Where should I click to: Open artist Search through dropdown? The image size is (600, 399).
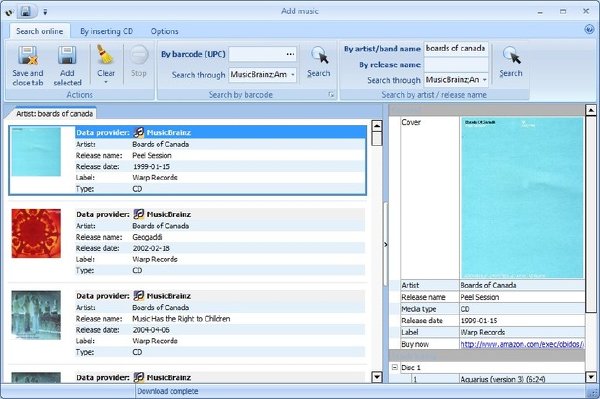tap(484, 80)
